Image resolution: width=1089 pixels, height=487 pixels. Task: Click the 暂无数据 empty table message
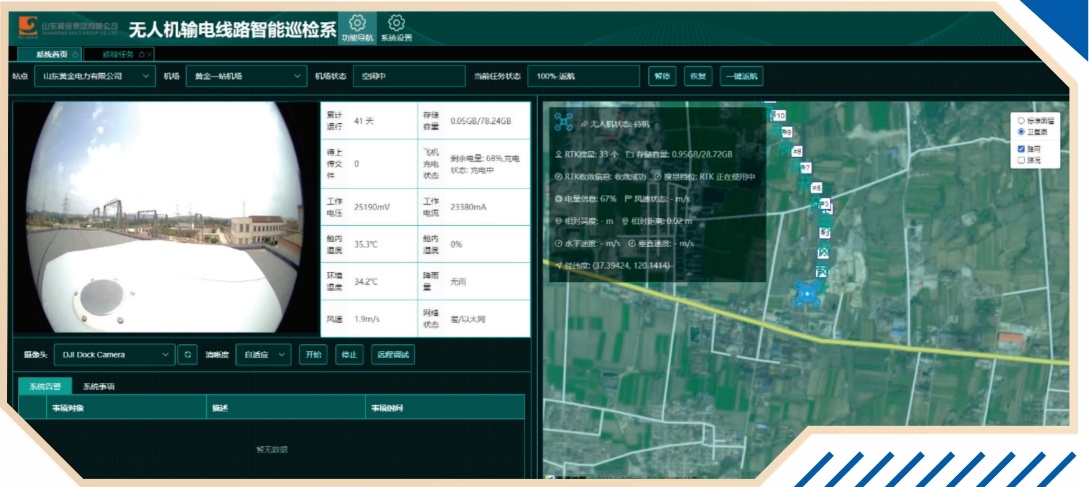[x=272, y=449]
